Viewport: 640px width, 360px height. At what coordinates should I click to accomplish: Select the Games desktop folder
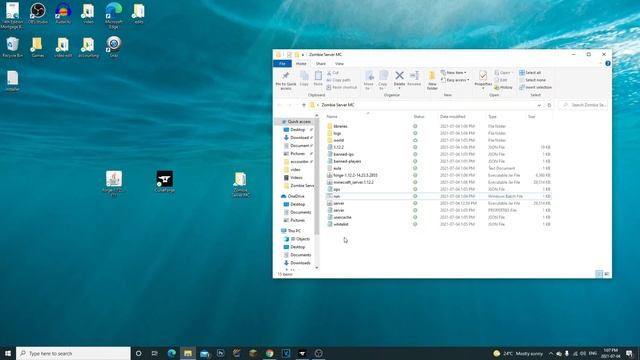coord(38,47)
